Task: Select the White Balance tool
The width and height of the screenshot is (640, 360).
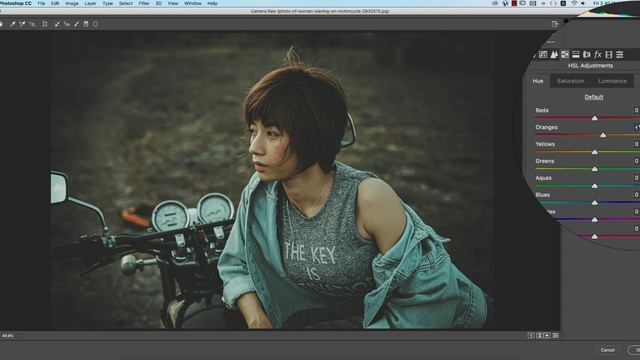Action: [x=13, y=24]
